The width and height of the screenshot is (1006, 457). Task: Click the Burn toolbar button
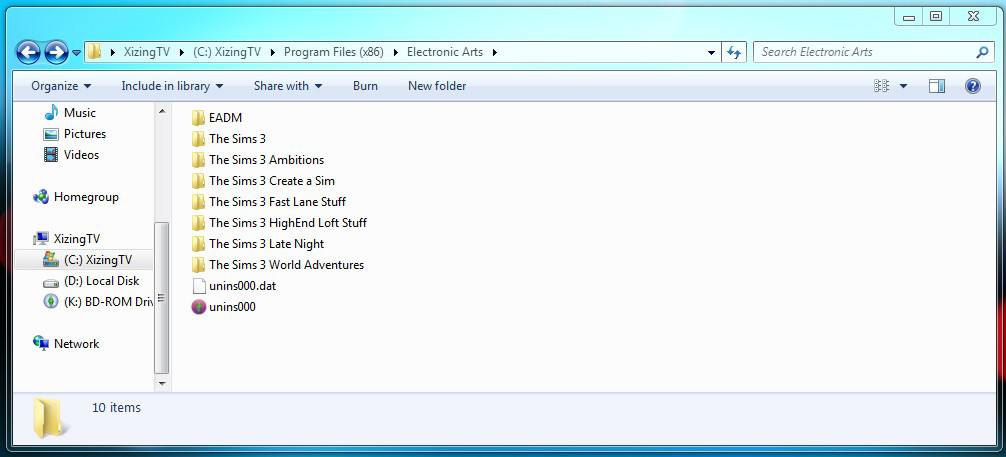click(x=365, y=86)
